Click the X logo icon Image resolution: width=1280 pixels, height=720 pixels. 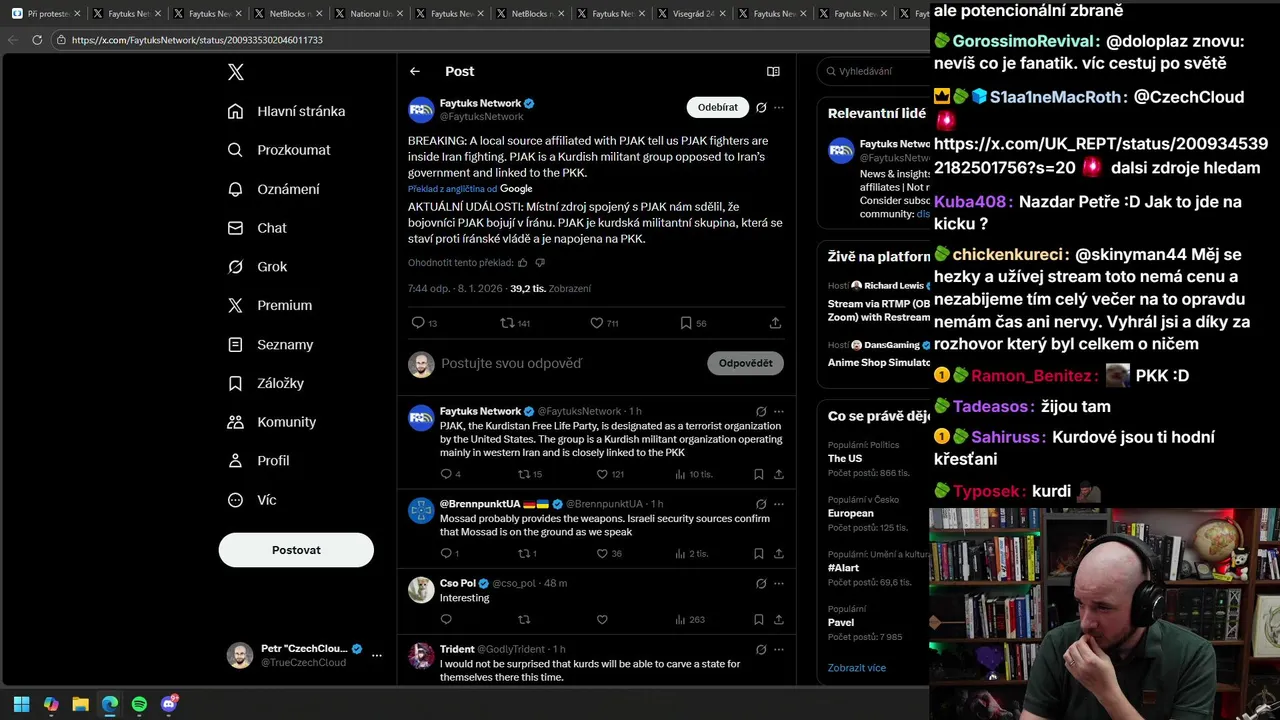point(235,72)
